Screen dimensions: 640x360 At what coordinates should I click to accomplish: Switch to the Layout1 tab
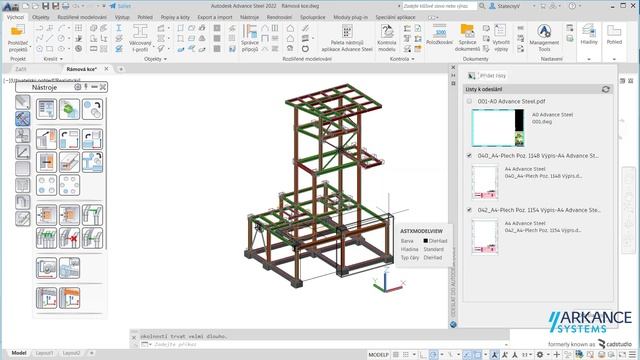pyautogui.click(x=44, y=353)
